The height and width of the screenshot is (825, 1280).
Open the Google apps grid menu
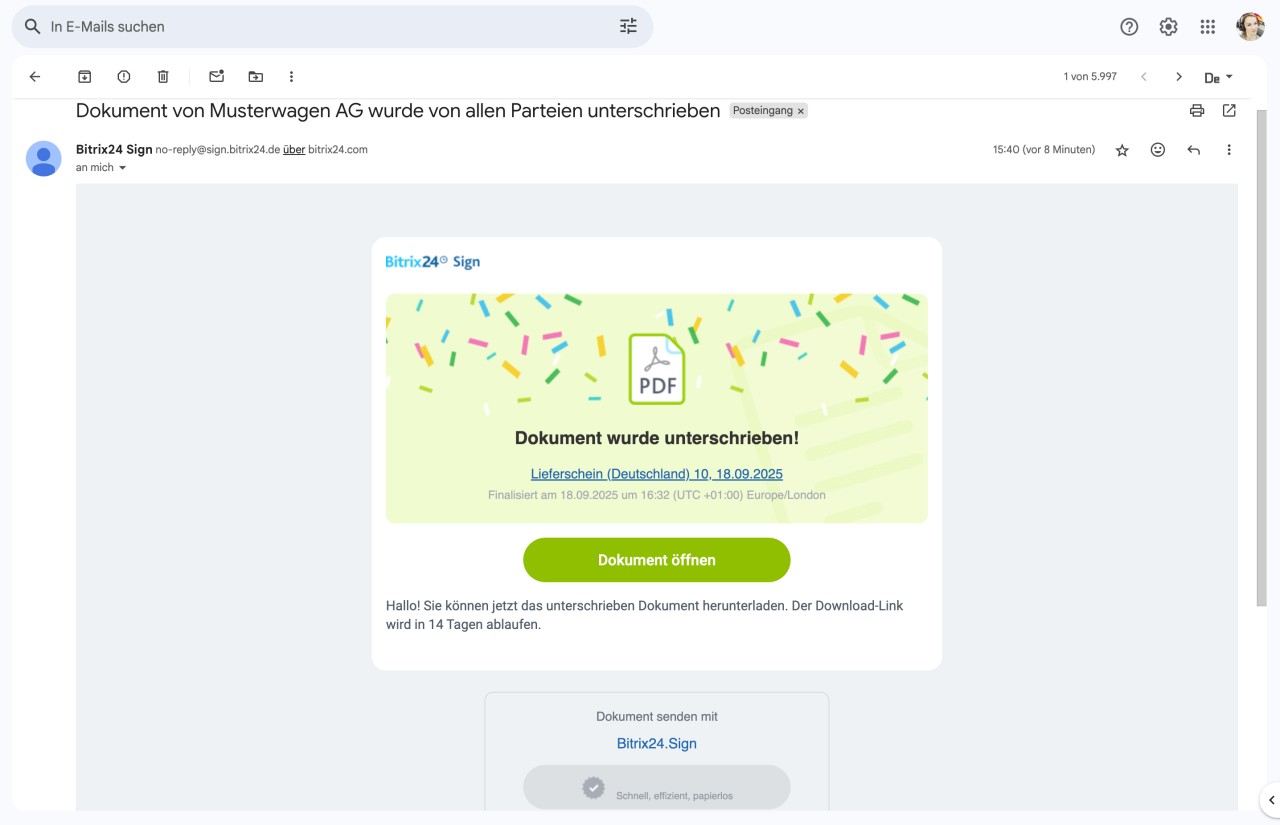[1208, 27]
